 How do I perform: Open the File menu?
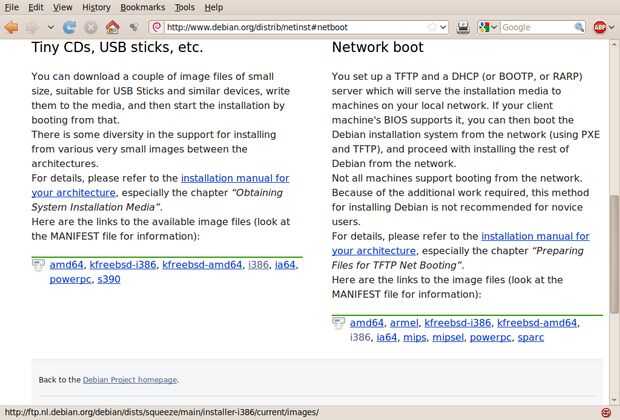11,7
